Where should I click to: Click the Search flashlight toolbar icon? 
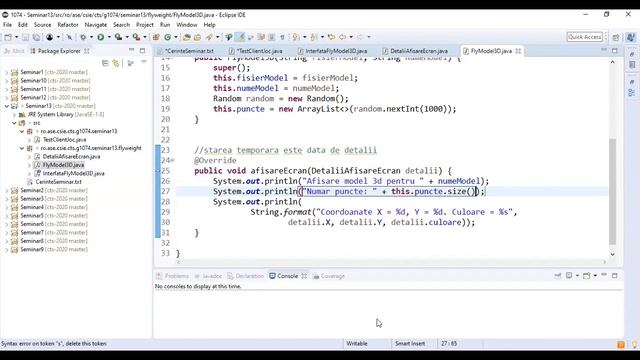click(209, 37)
